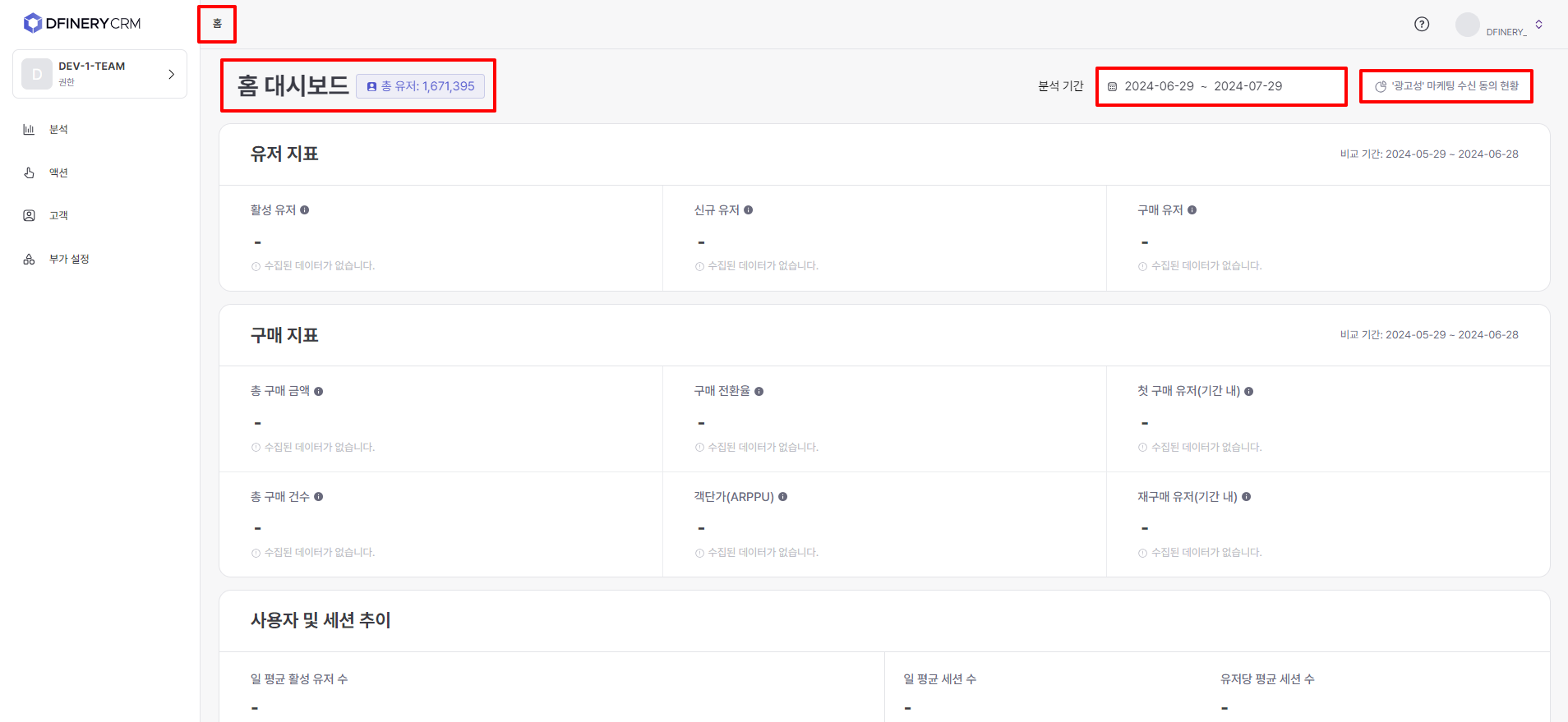Open the 분석 menu in sidebar
The width and height of the screenshot is (1568, 722).
coord(58,130)
